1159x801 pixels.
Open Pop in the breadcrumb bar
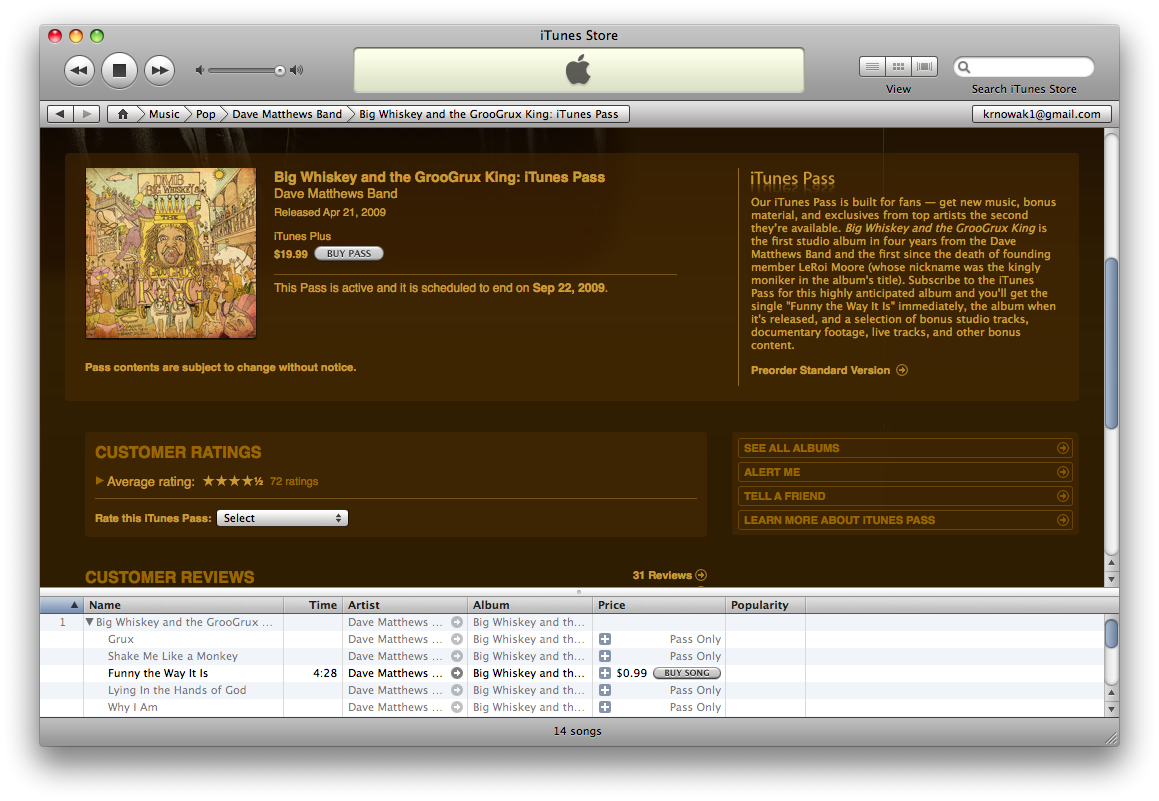[205, 114]
